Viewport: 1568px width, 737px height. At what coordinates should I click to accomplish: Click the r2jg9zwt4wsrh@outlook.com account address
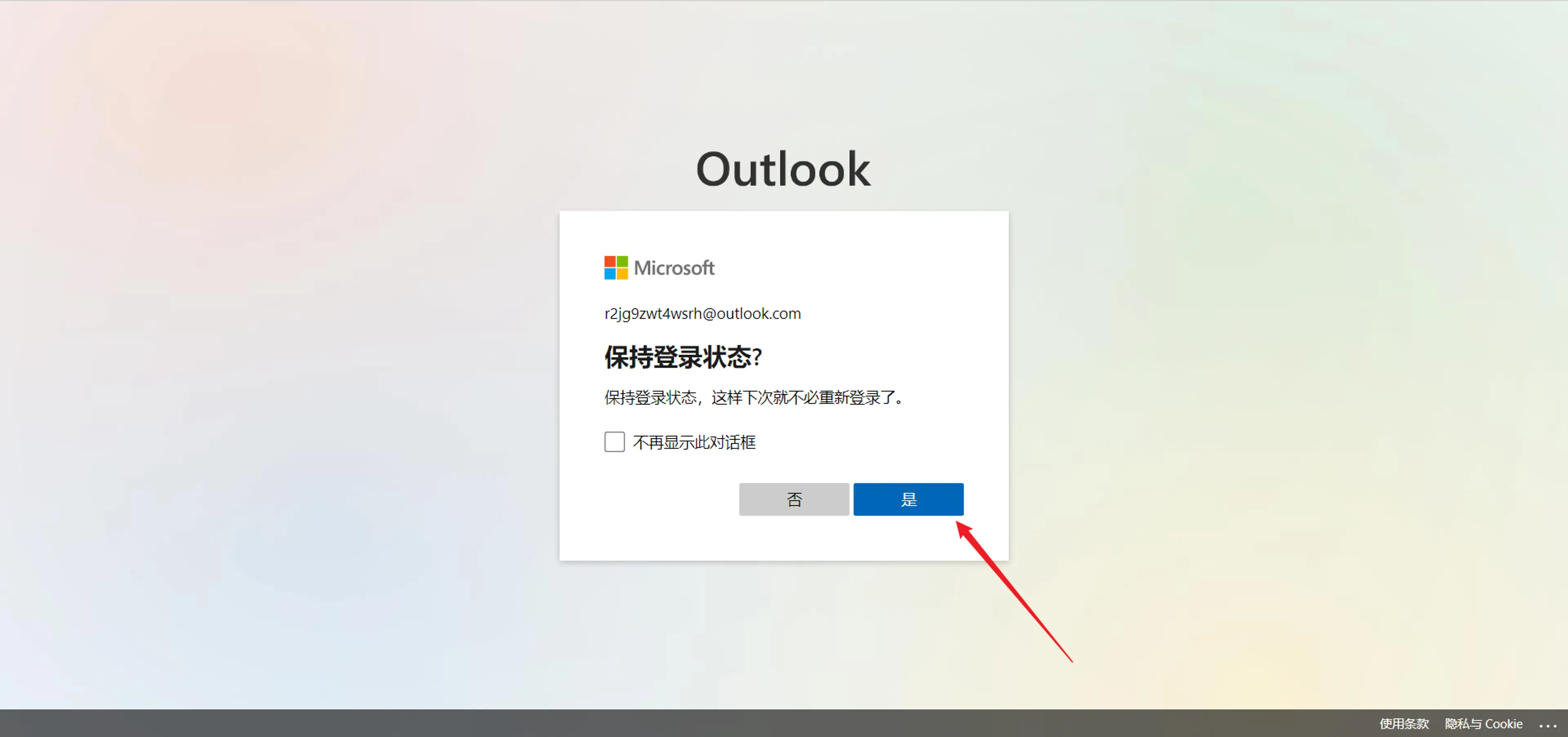click(702, 314)
